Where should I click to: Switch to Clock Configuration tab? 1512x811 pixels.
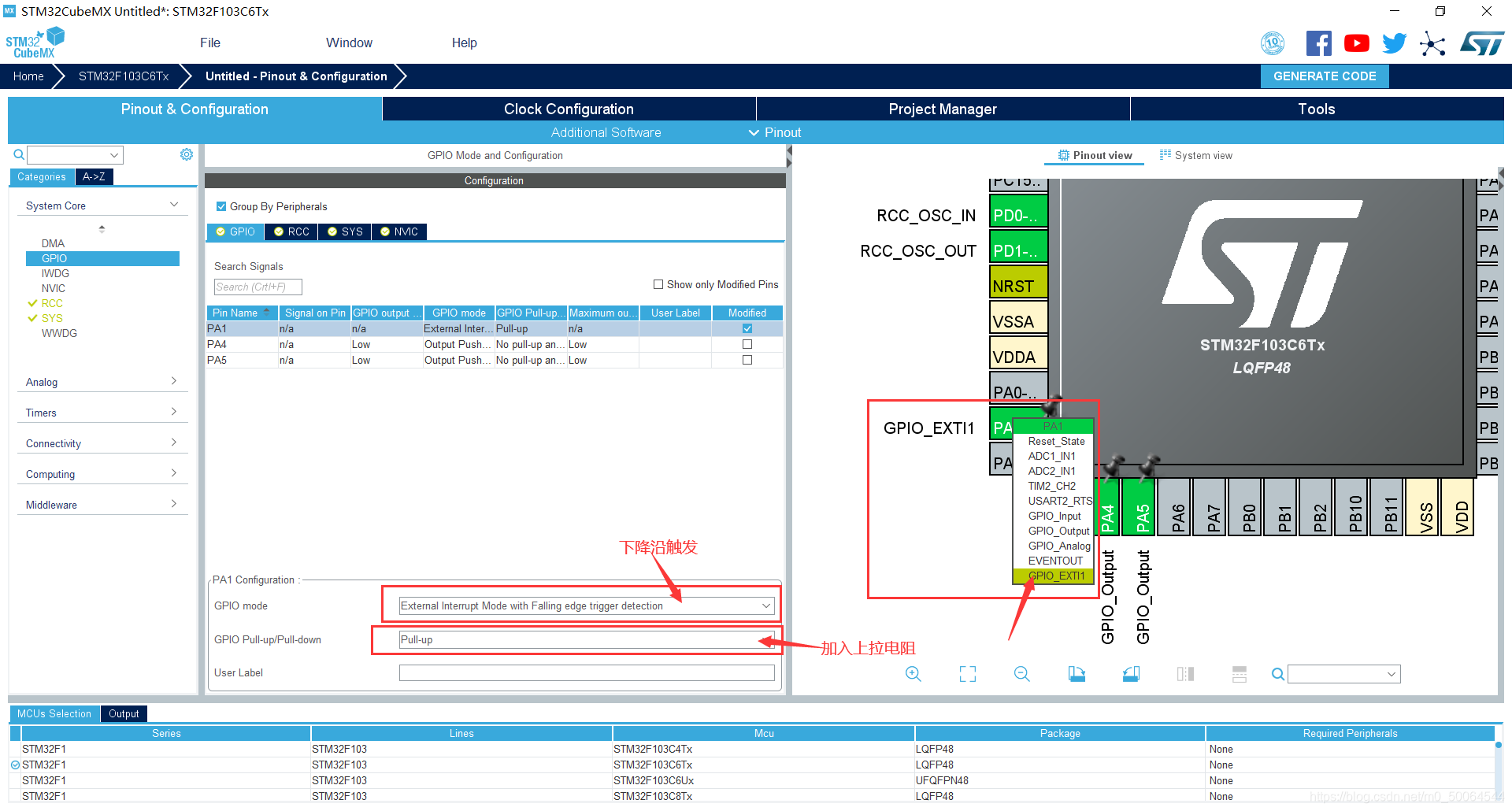(x=569, y=109)
